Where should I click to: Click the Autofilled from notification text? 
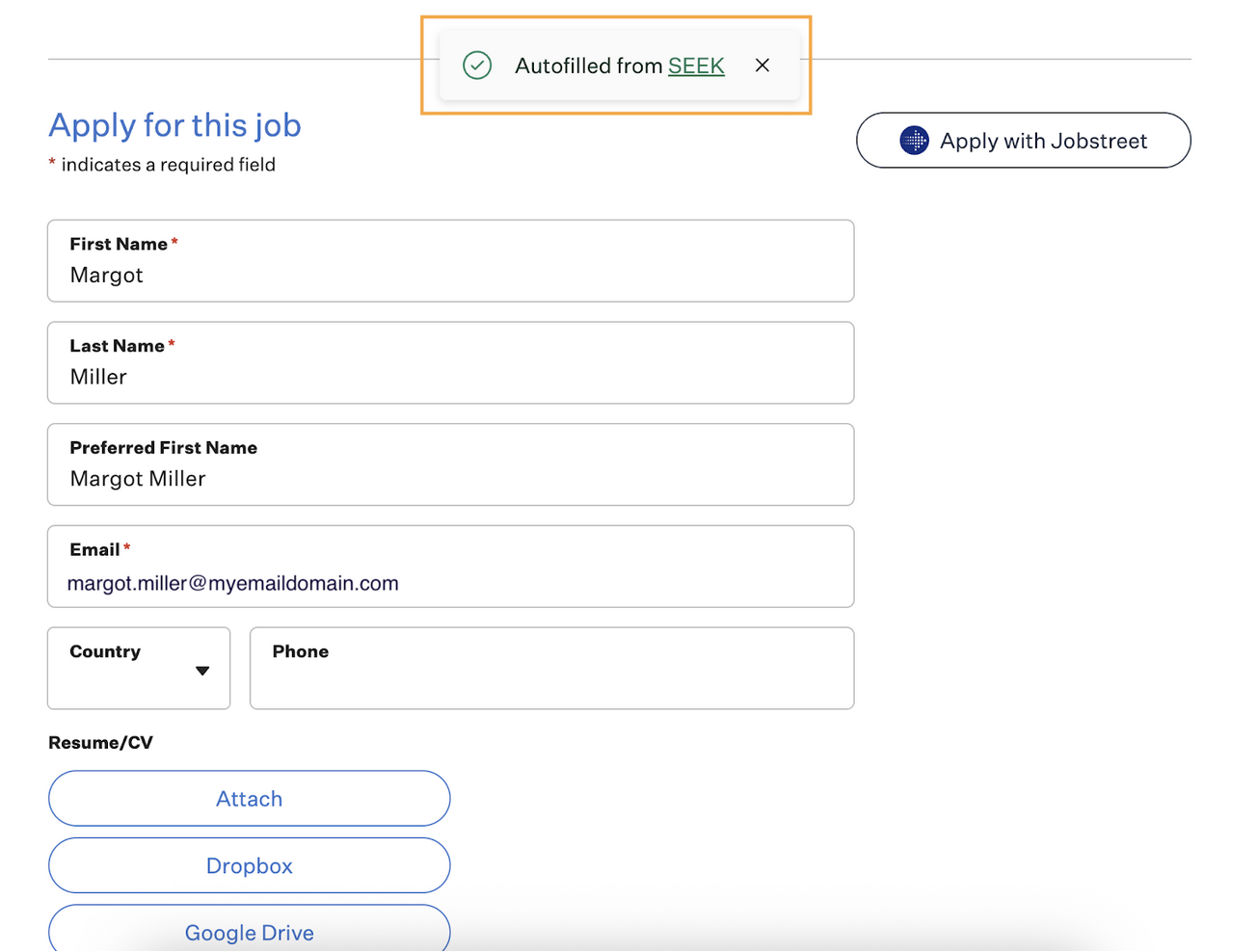click(x=588, y=66)
